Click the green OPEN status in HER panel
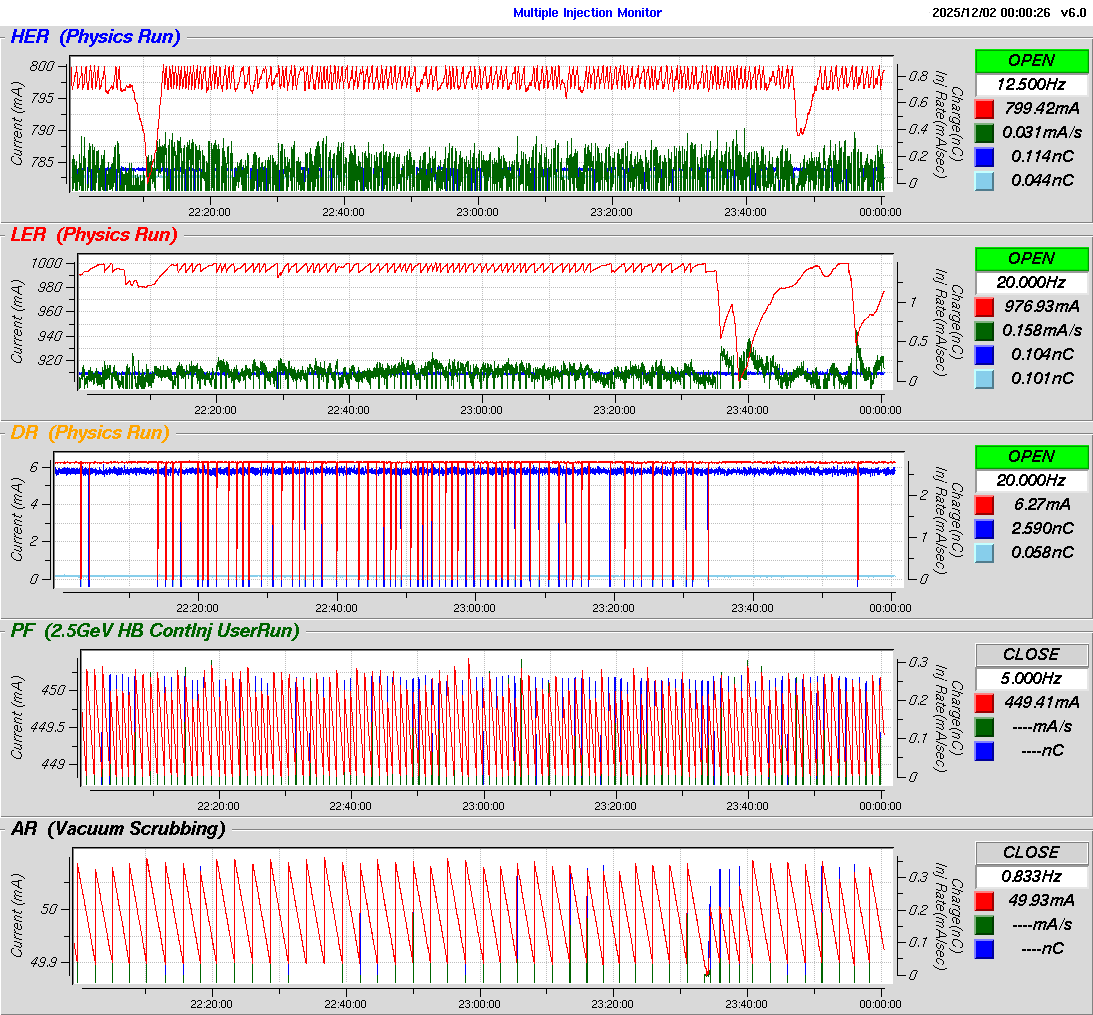This screenshot has width=1093, height=1015. click(1031, 60)
